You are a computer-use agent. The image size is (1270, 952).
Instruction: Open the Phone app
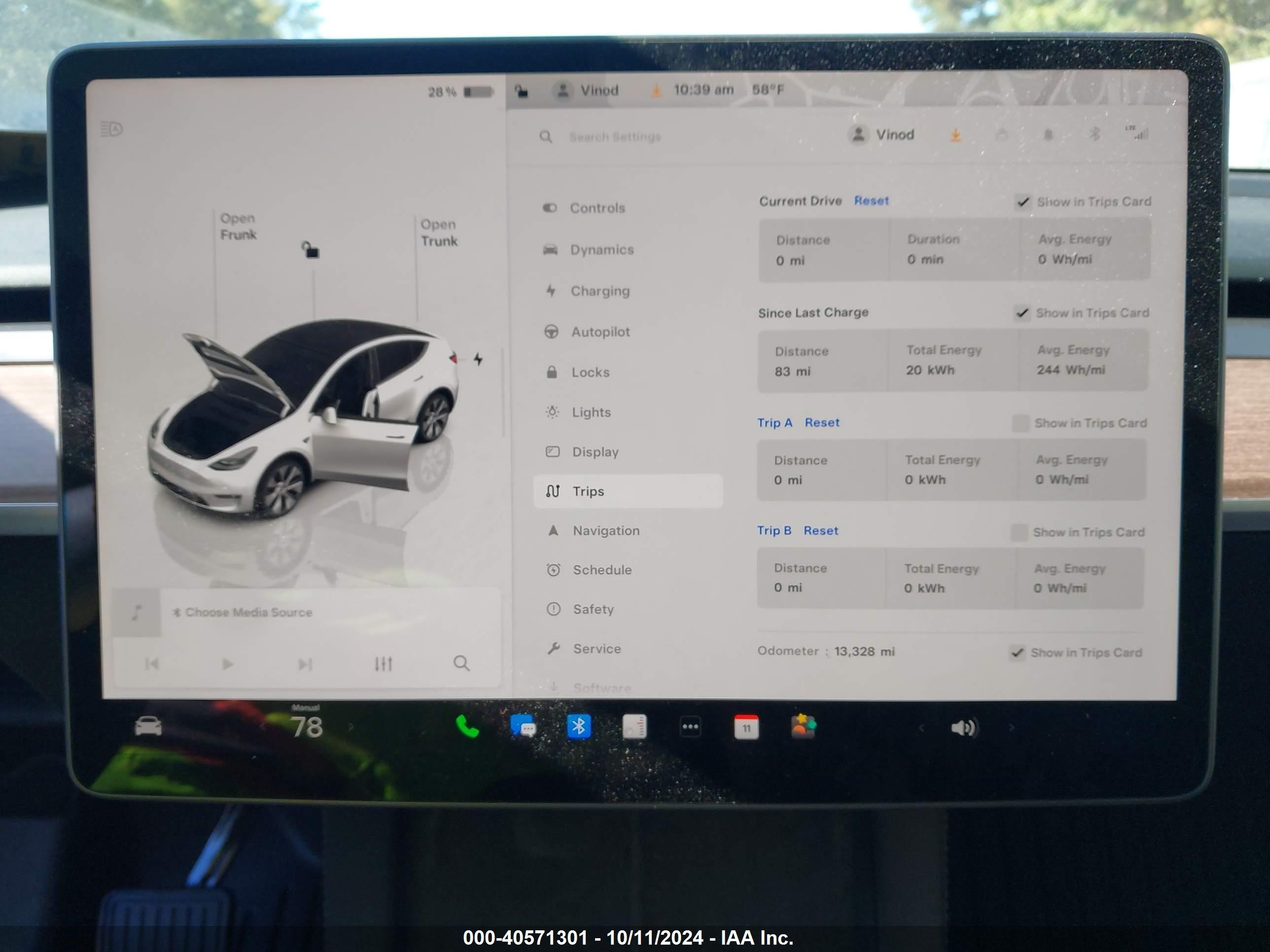(x=467, y=726)
